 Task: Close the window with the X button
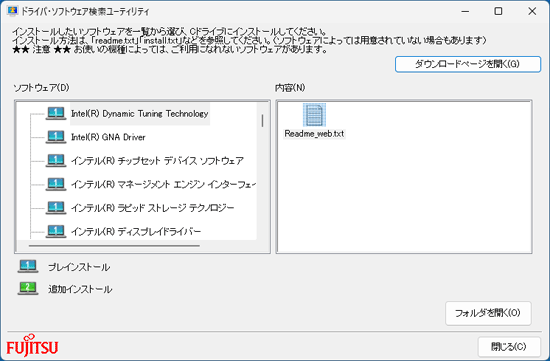point(532,11)
